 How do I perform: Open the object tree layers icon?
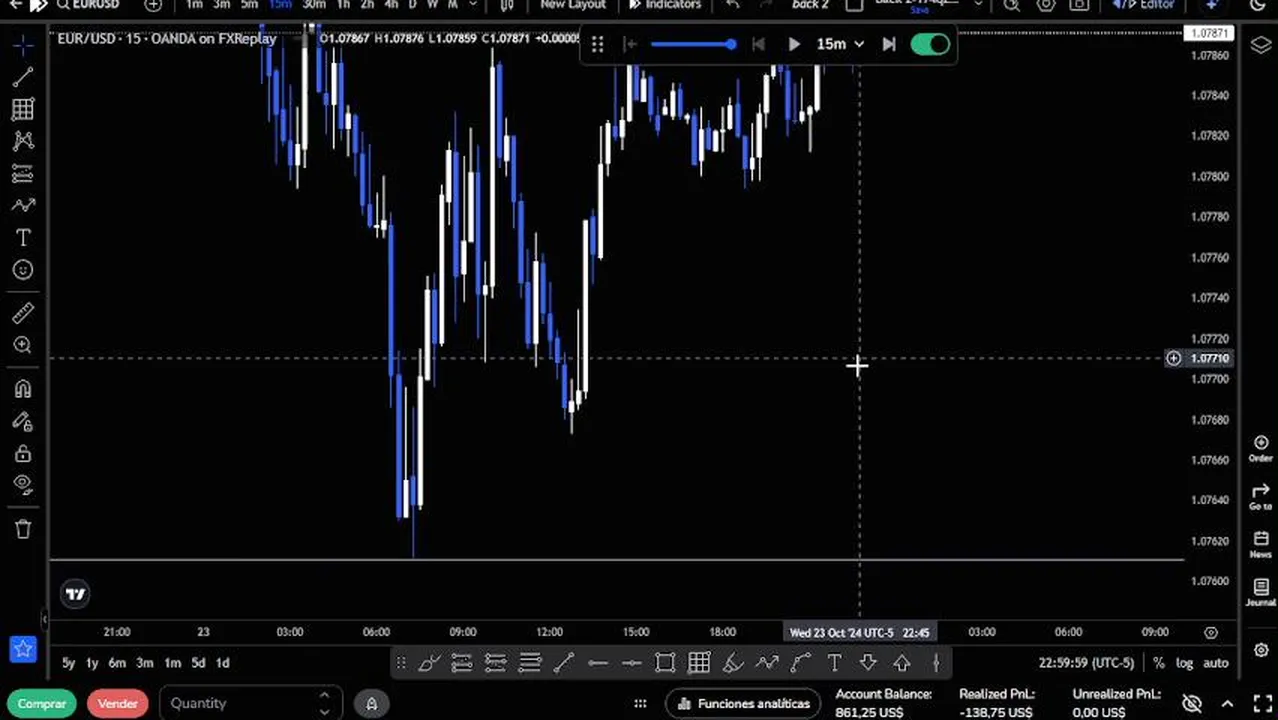click(1260, 46)
